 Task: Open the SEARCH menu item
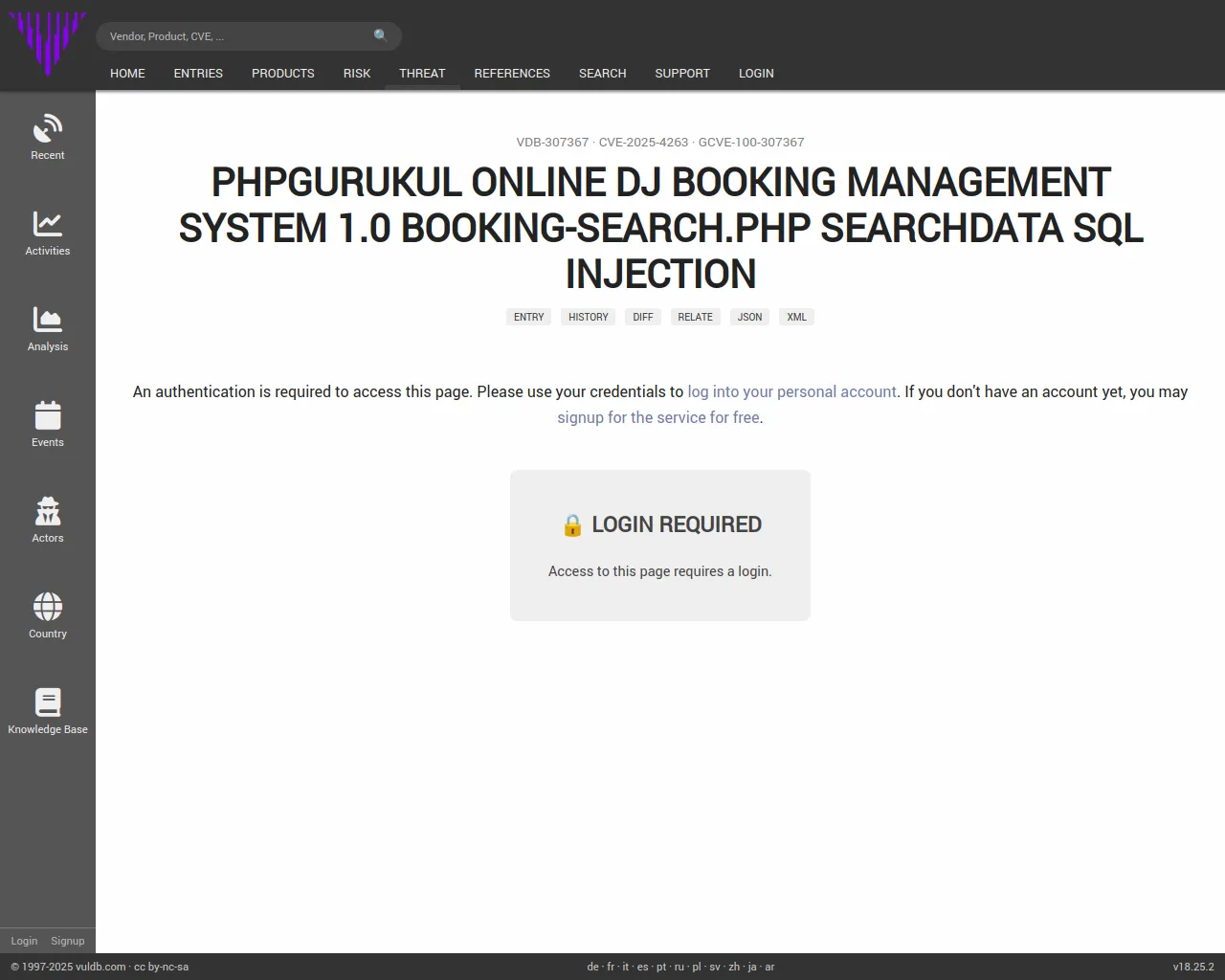click(603, 73)
